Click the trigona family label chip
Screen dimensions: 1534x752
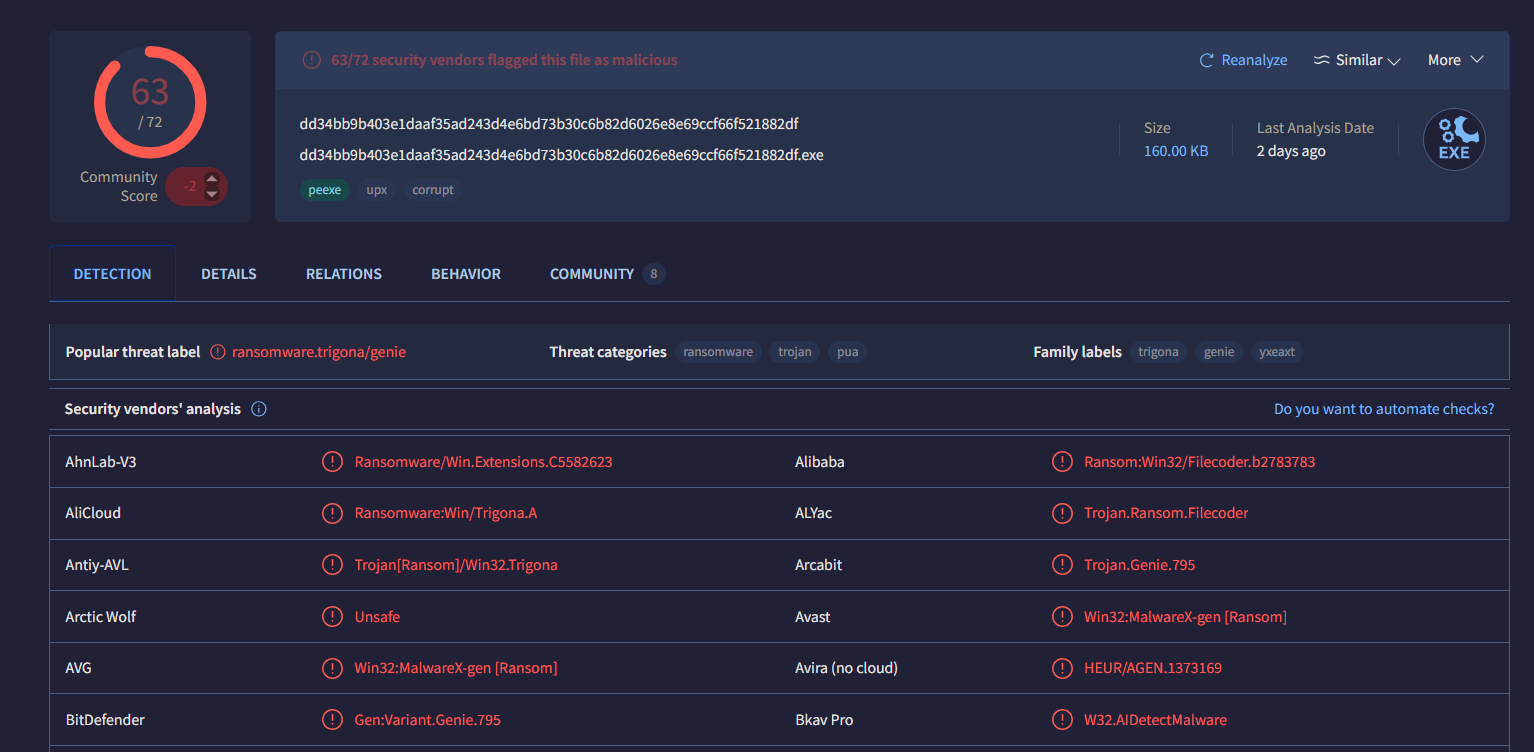[x=1158, y=352]
